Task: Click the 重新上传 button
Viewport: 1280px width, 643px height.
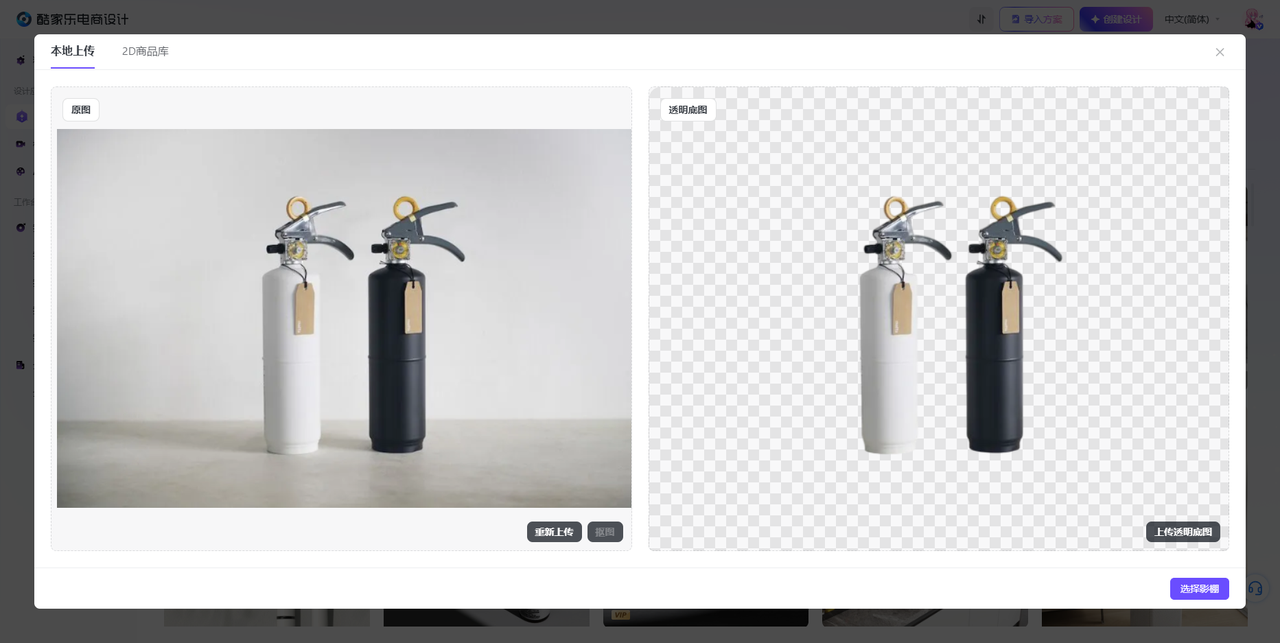Action: (554, 532)
